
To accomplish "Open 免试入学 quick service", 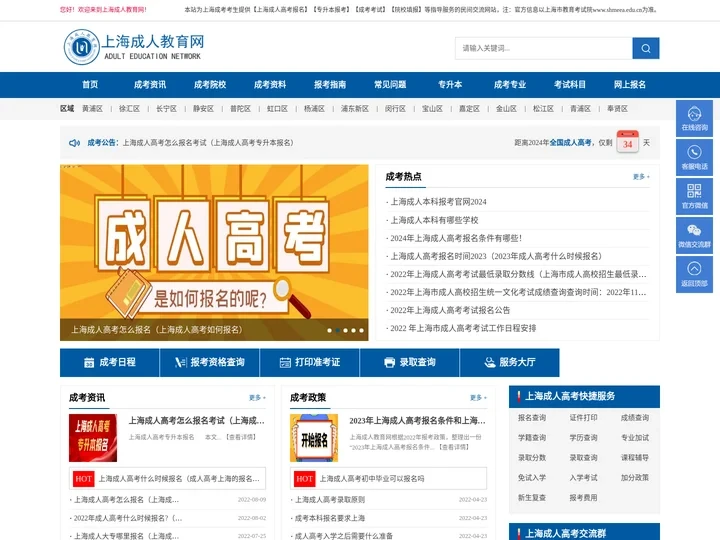I will (532, 478).
